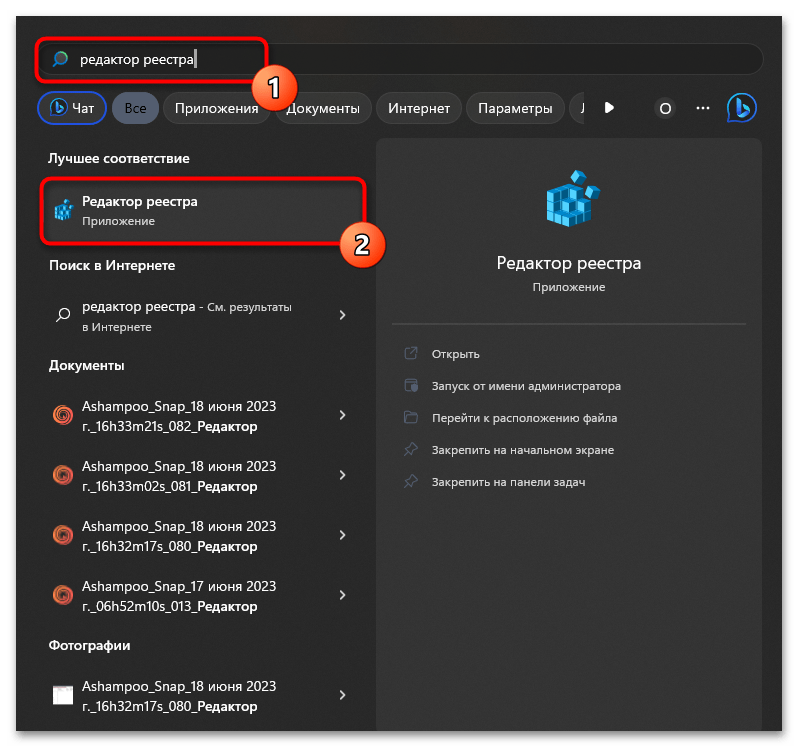798x747 pixels.
Task: Switch to the Интернет filter tab
Action: tap(419, 108)
